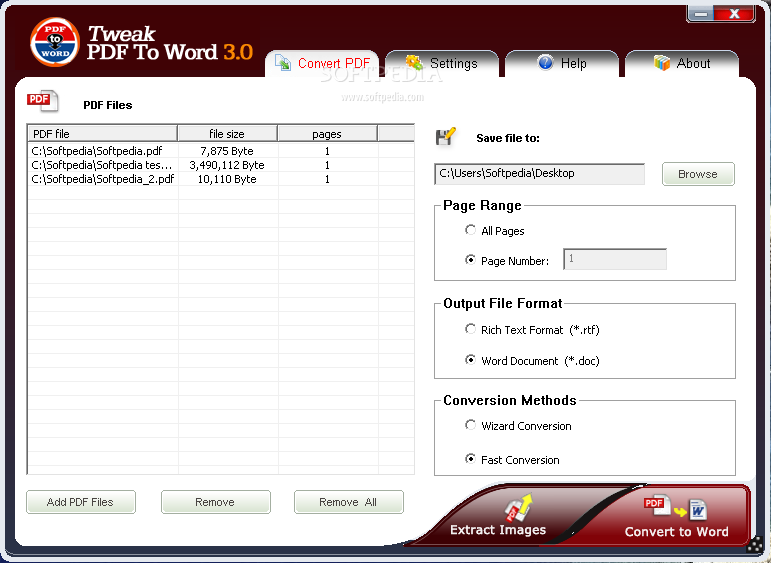Click the Extract Images icon

click(x=518, y=508)
